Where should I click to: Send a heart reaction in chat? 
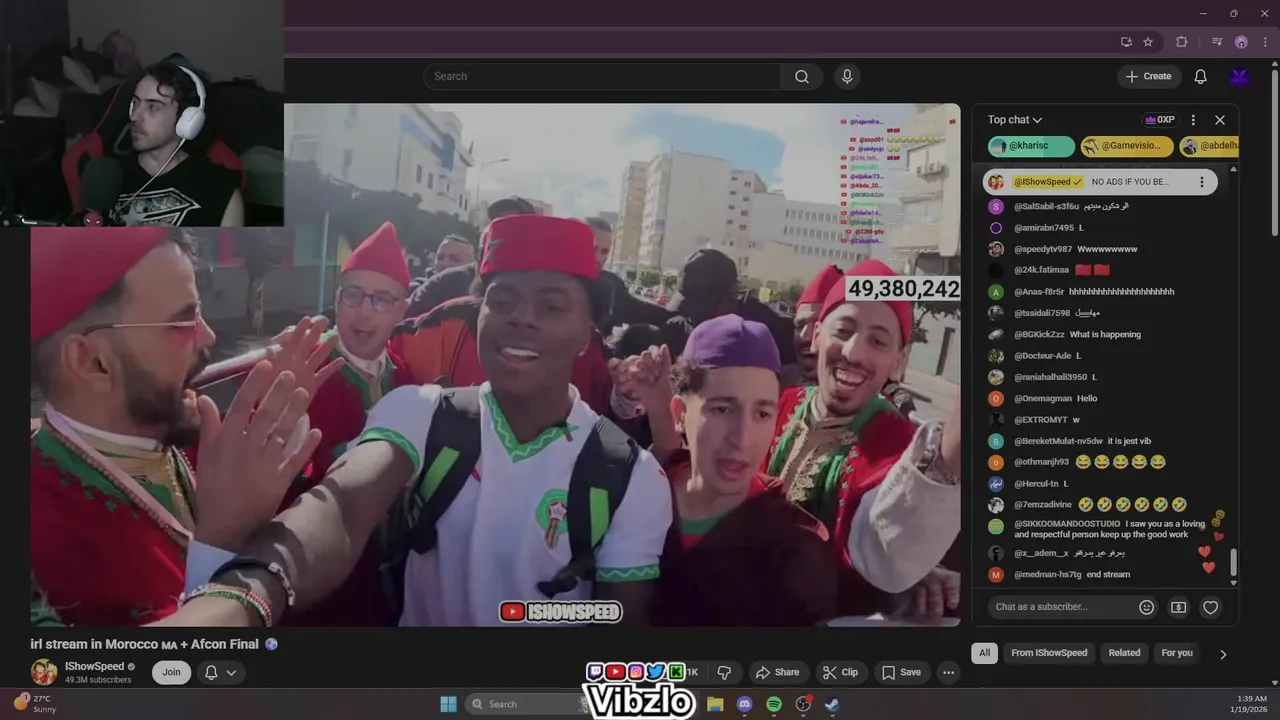(1211, 607)
